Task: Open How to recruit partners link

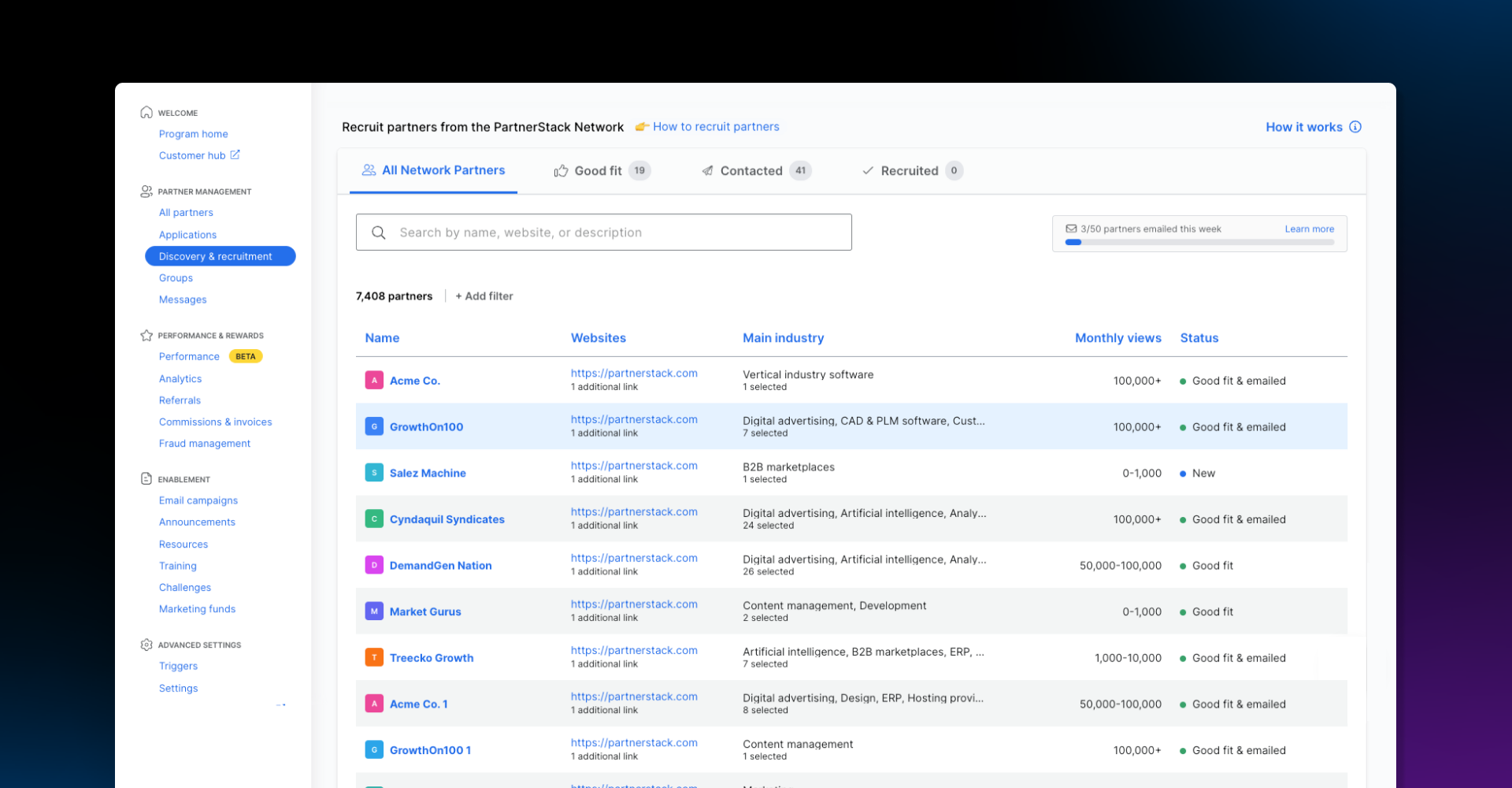Action: [716, 127]
